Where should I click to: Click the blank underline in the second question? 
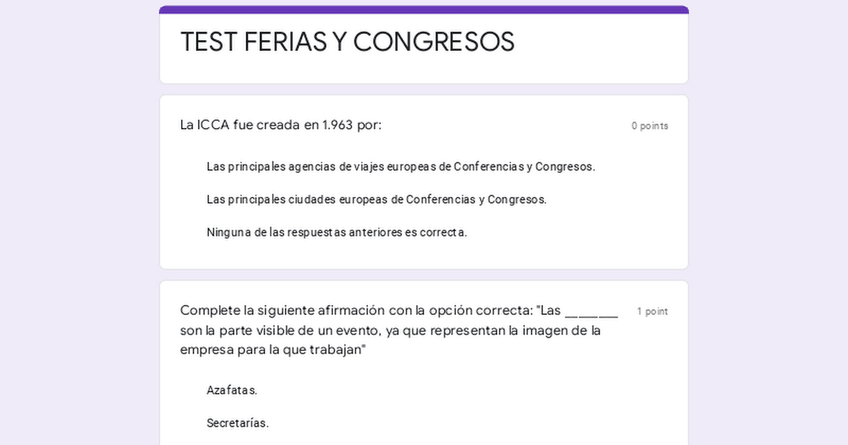591,312
